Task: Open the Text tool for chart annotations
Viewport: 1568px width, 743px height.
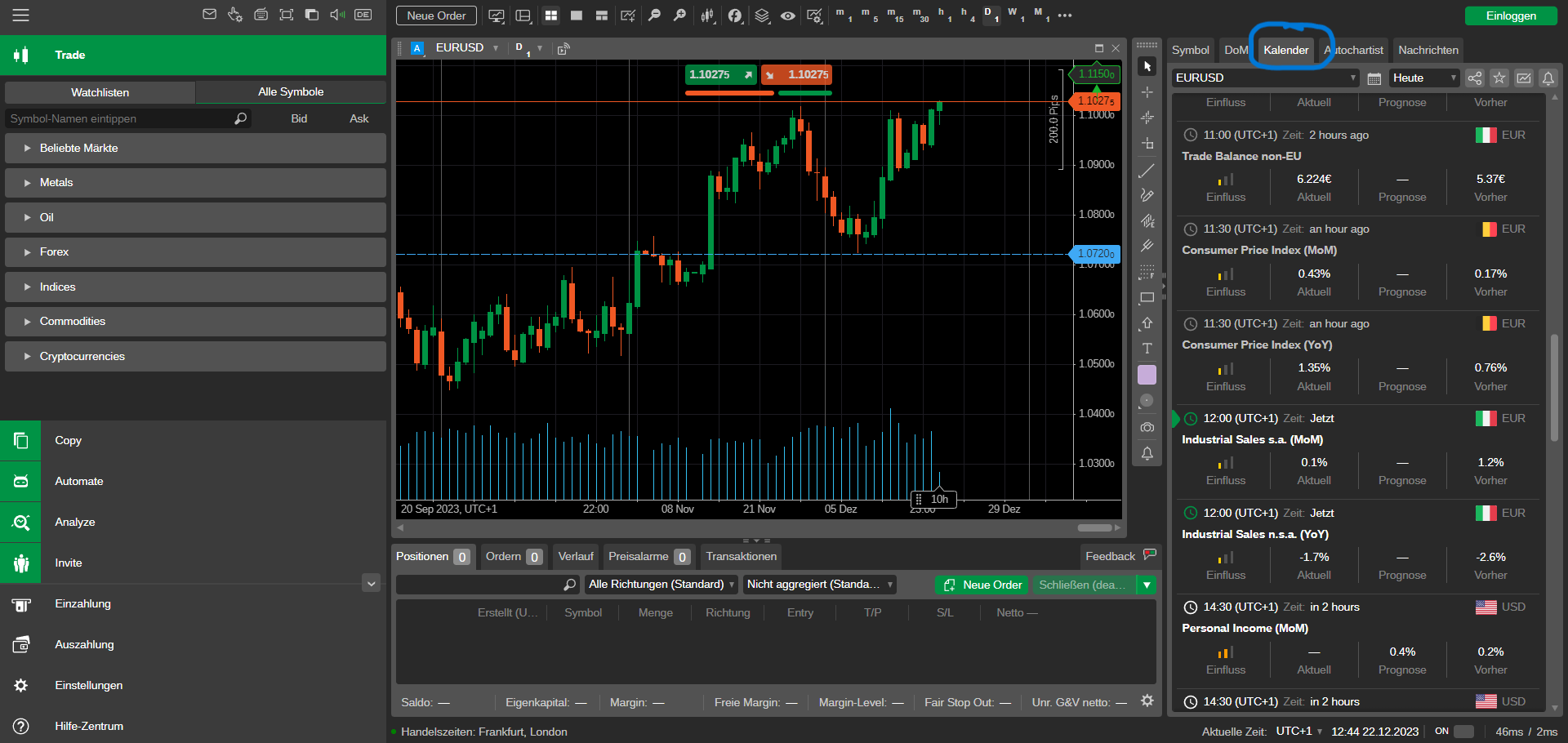Action: (1147, 349)
